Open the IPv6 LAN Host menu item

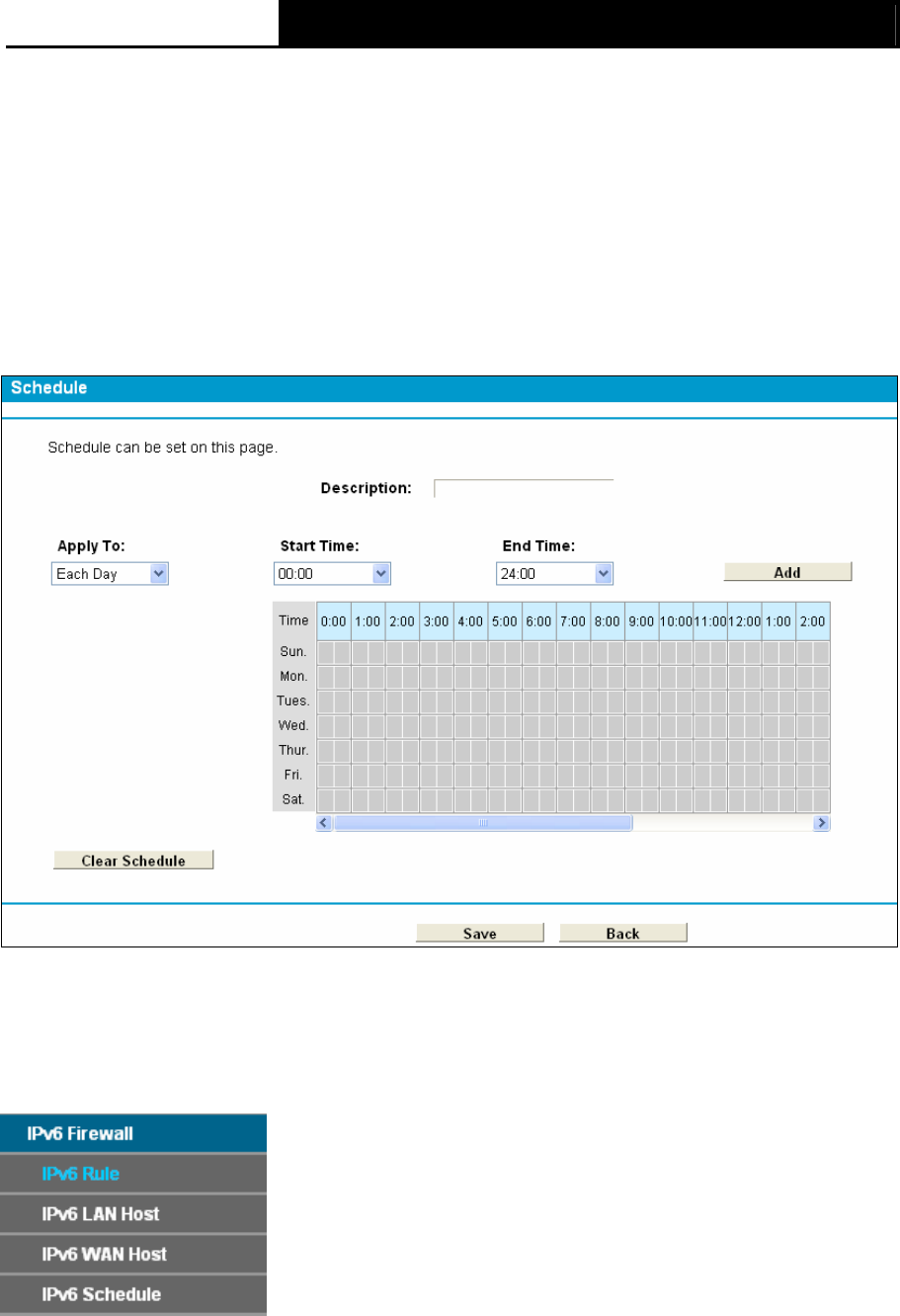click(x=133, y=1214)
